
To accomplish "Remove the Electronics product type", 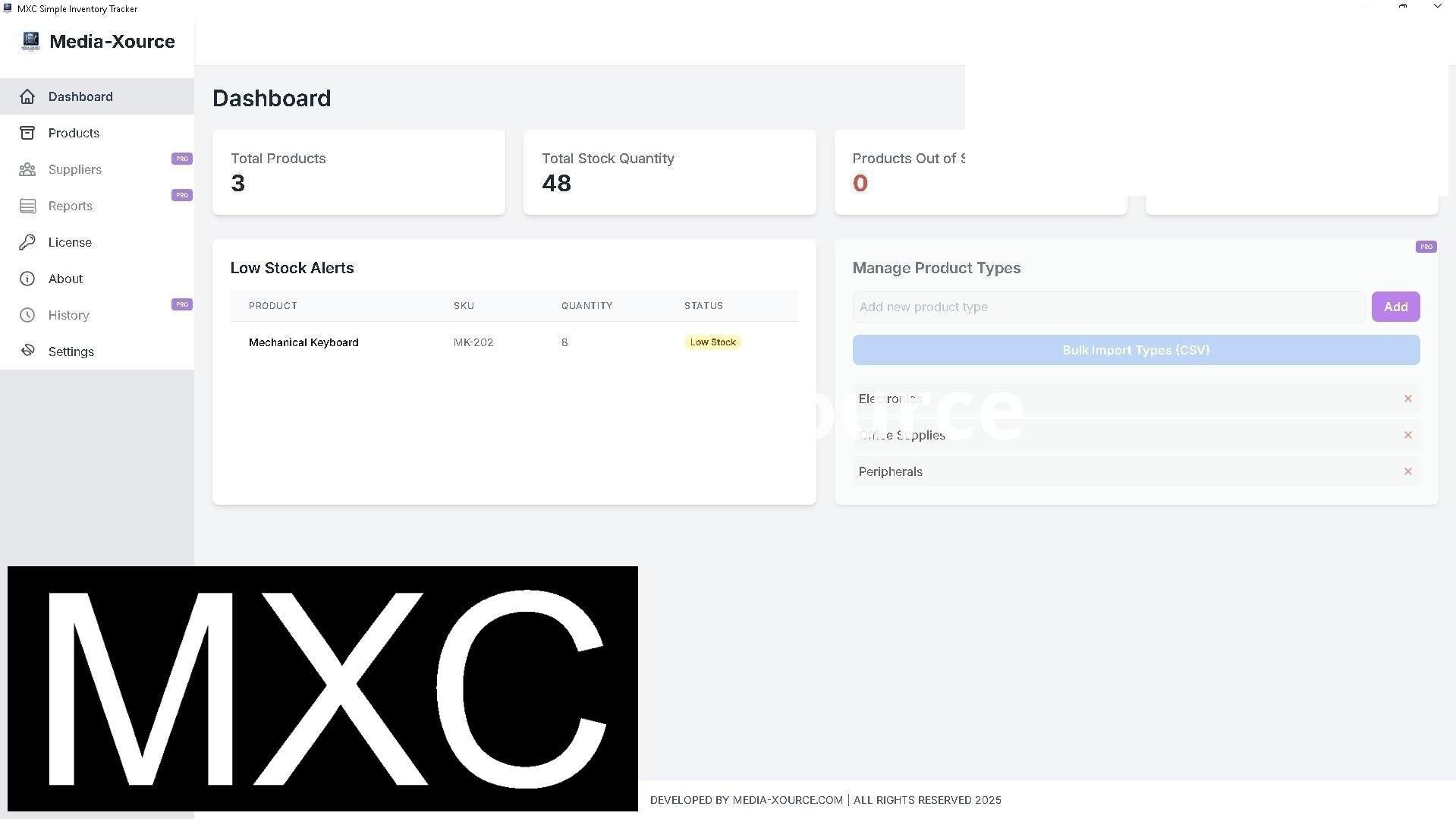I will pyautogui.click(x=1407, y=398).
